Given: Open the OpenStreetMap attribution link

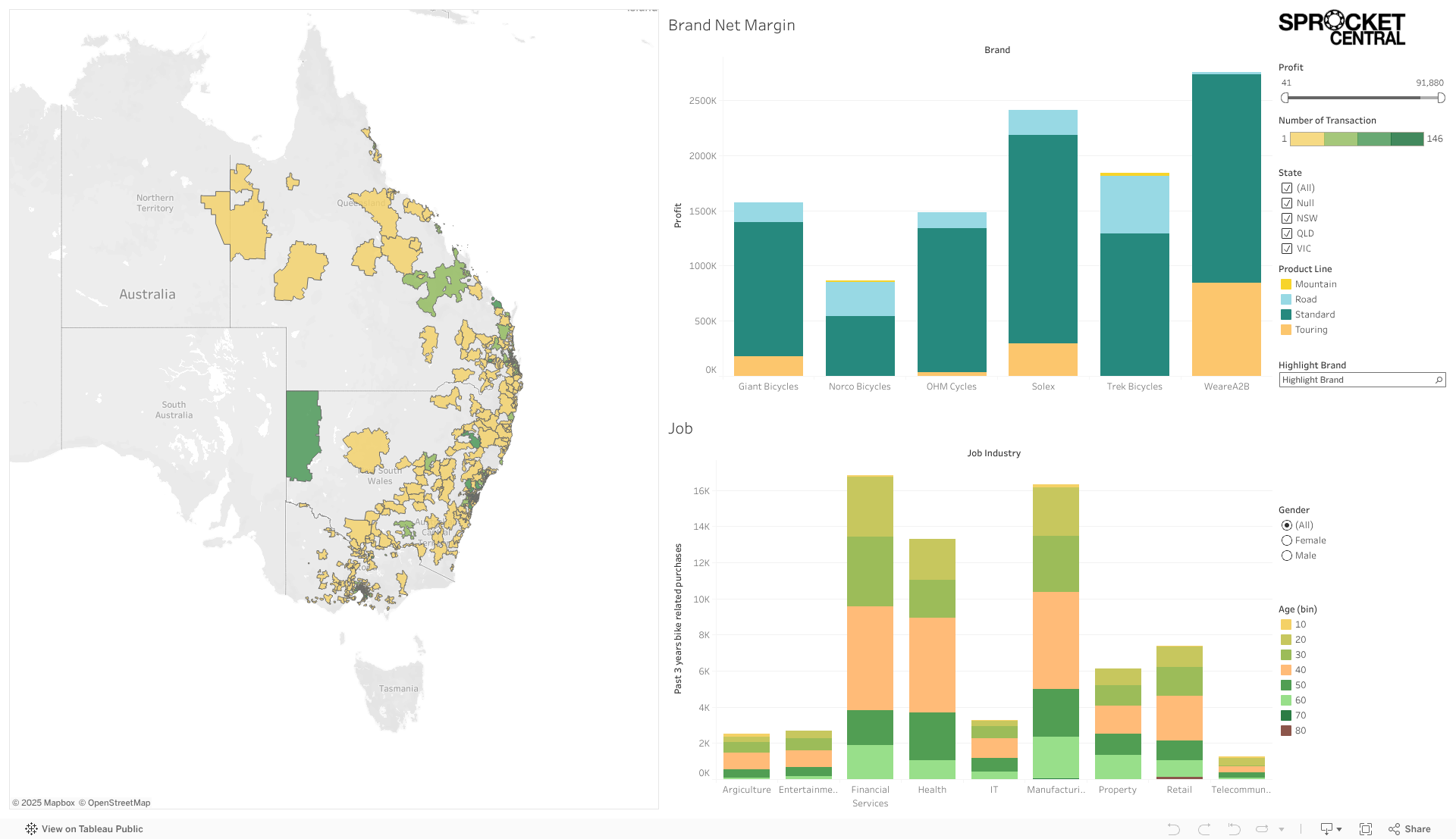Looking at the screenshot, I should click(x=118, y=802).
